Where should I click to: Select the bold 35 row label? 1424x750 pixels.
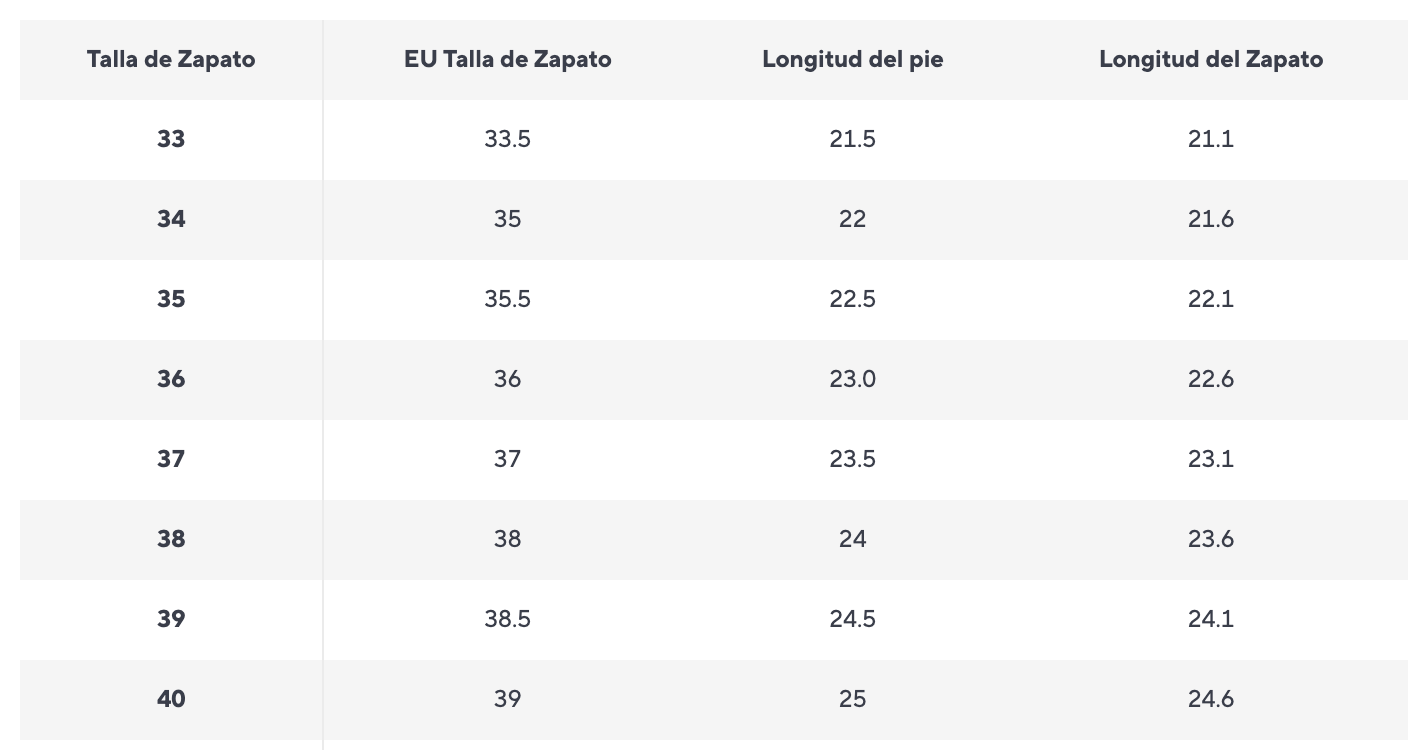pos(171,299)
